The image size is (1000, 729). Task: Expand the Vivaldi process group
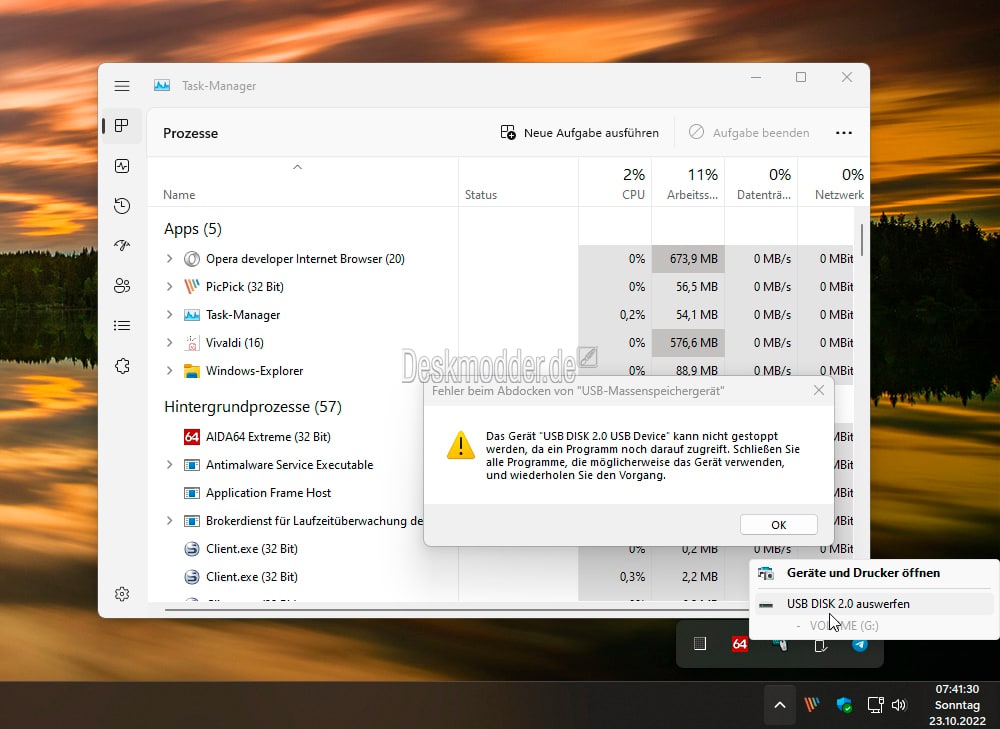pyautogui.click(x=169, y=343)
